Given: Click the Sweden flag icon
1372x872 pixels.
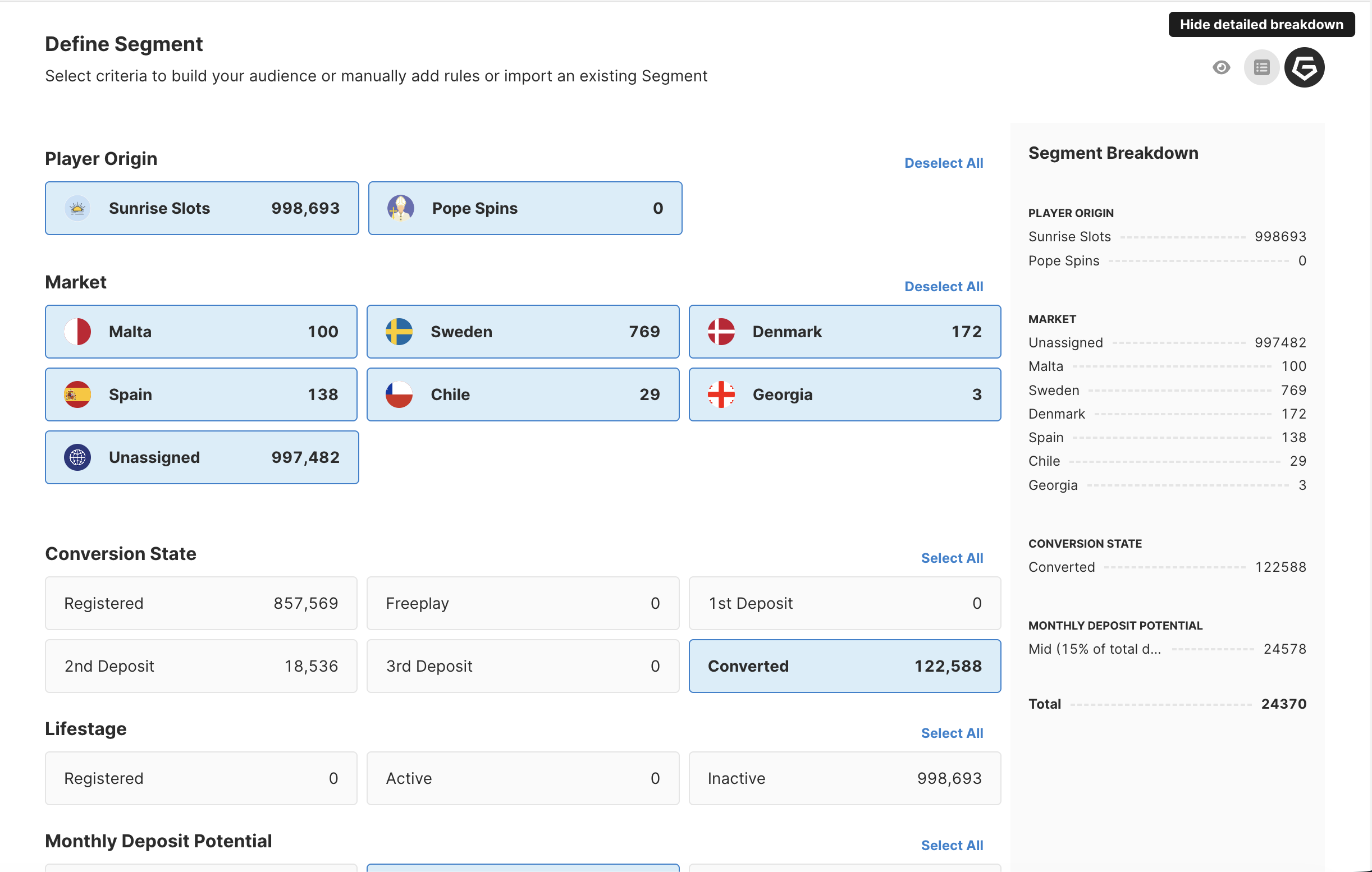Looking at the screenshot, I should [x=399, y=332].
